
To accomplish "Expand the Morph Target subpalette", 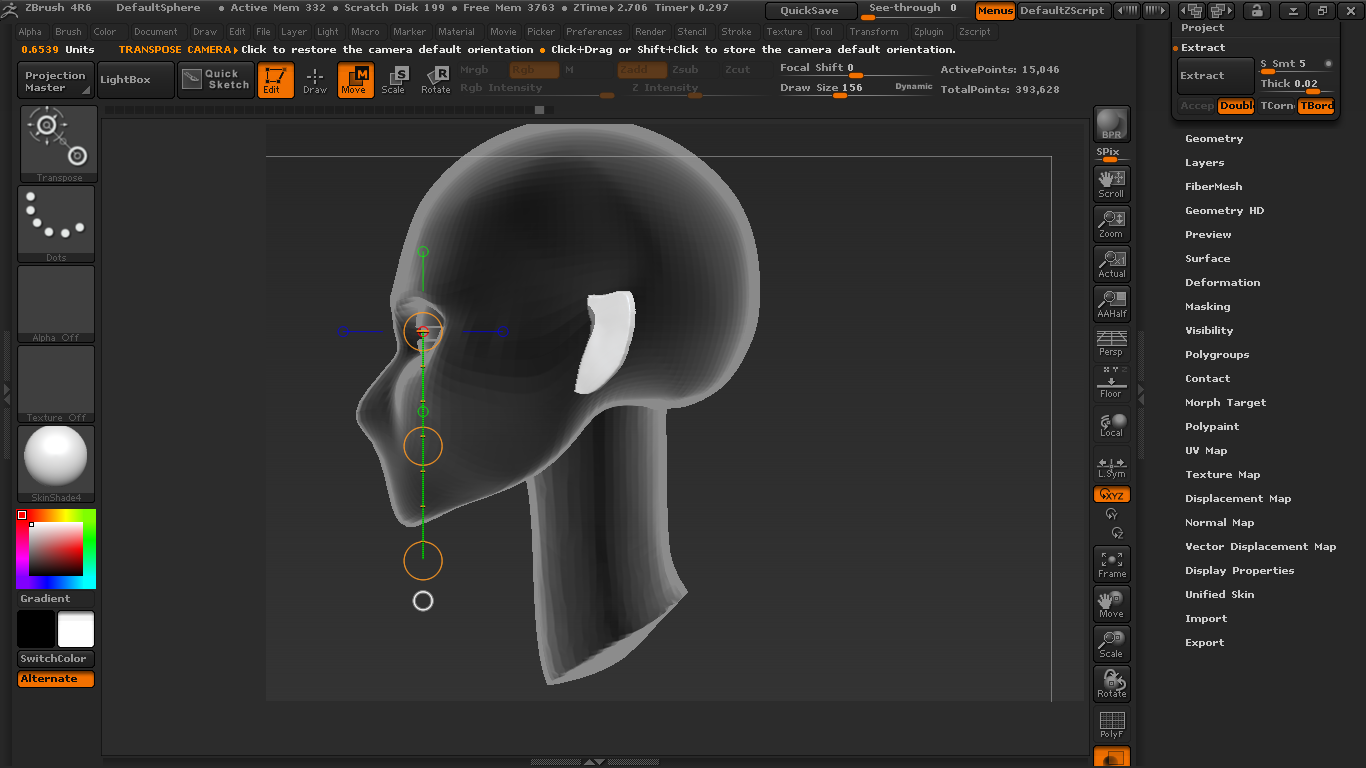I will coord(1225,403).
